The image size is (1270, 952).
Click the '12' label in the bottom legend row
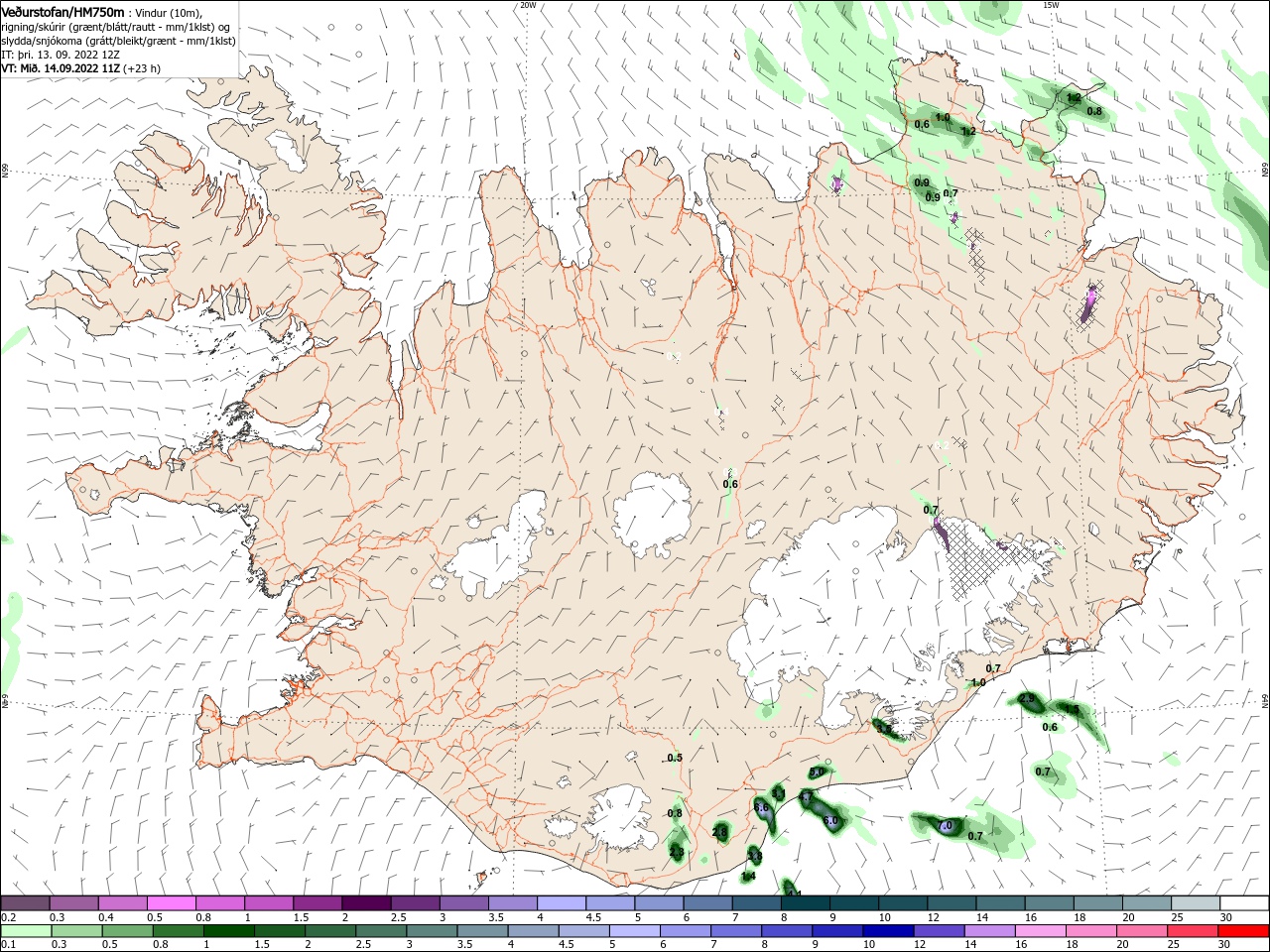tap(919, 945)
